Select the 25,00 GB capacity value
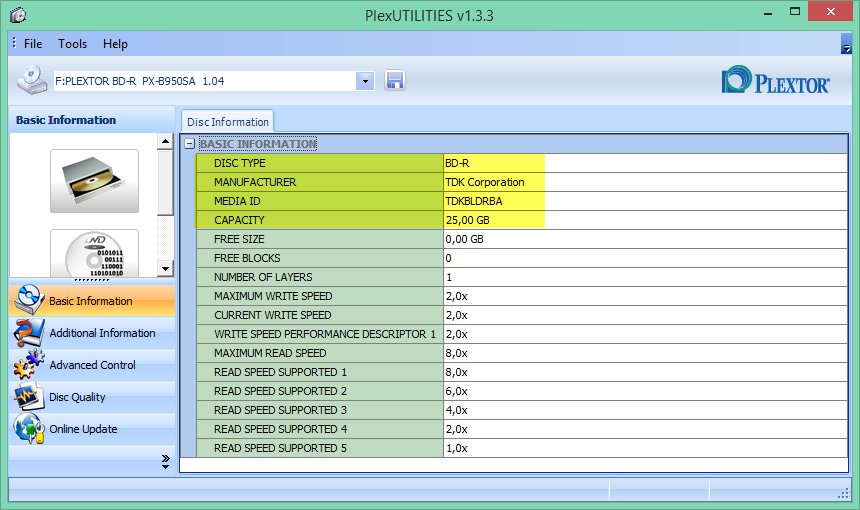Screen dimensions: 860x510 [468, 220]
